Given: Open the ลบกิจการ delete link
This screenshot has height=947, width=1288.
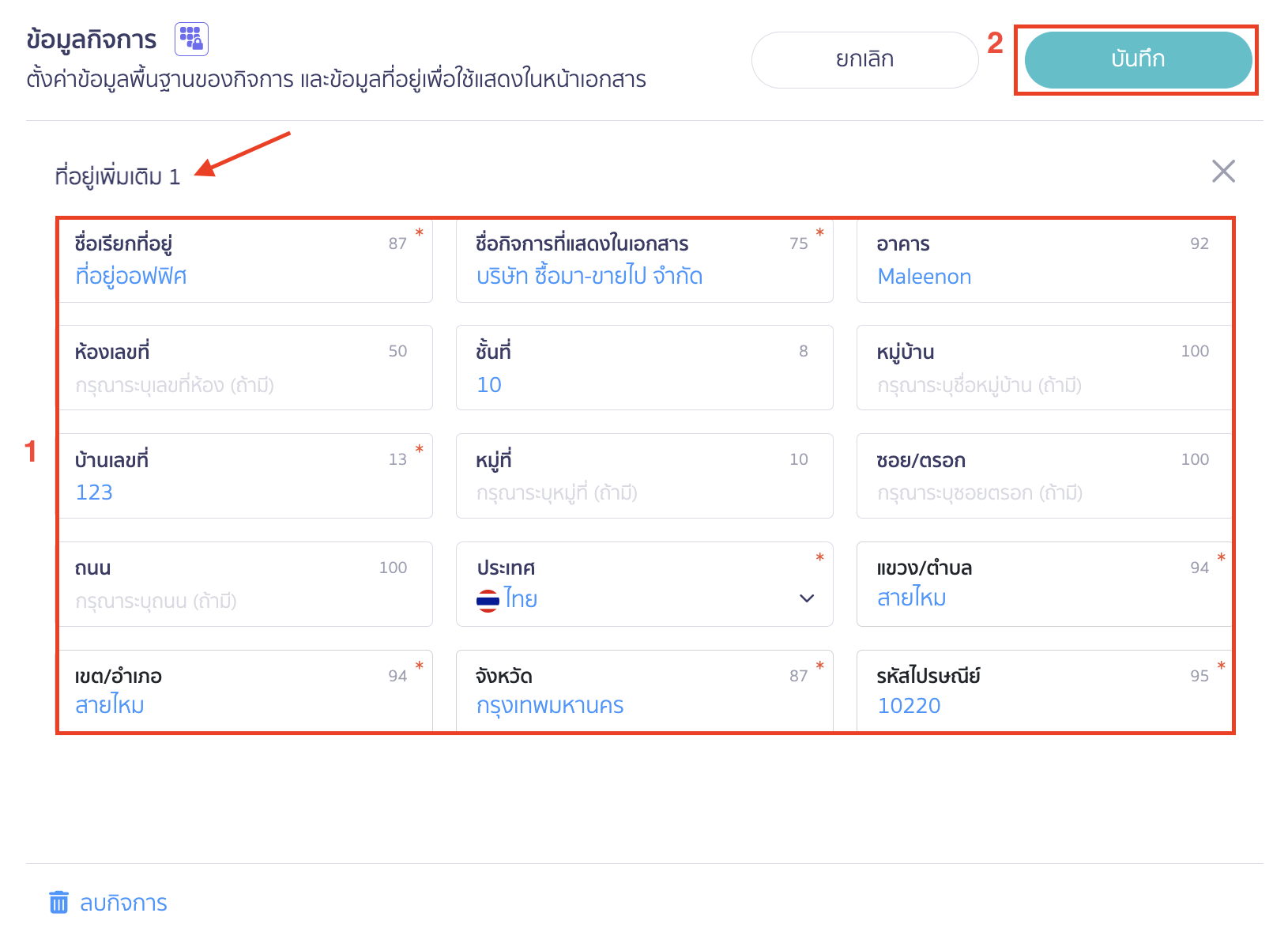Looking at the screenshot, I should 123,903.
